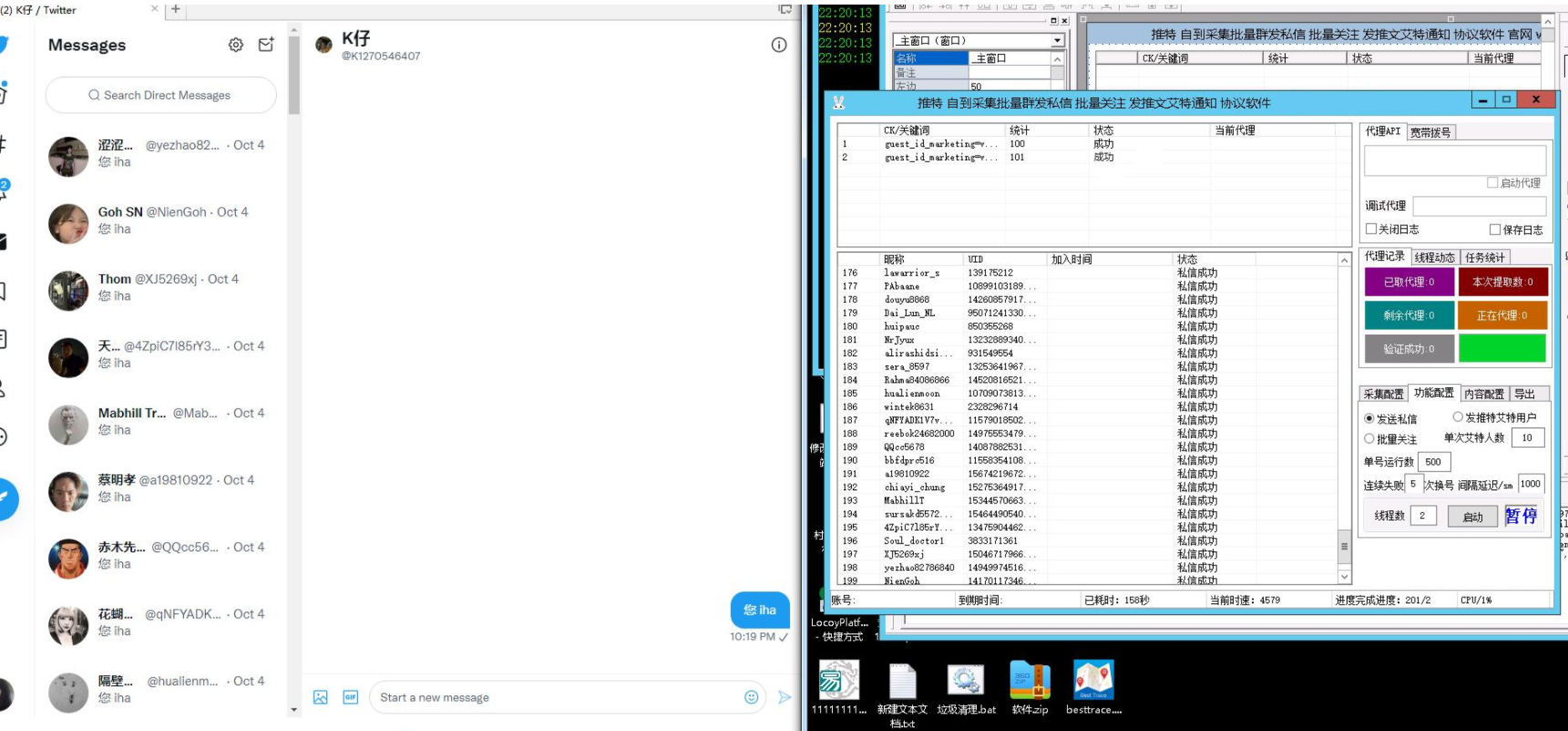This screenshot has height=731, width=1568.
Task: Open conversation info icon for K仔
Action: click(779, 45)
